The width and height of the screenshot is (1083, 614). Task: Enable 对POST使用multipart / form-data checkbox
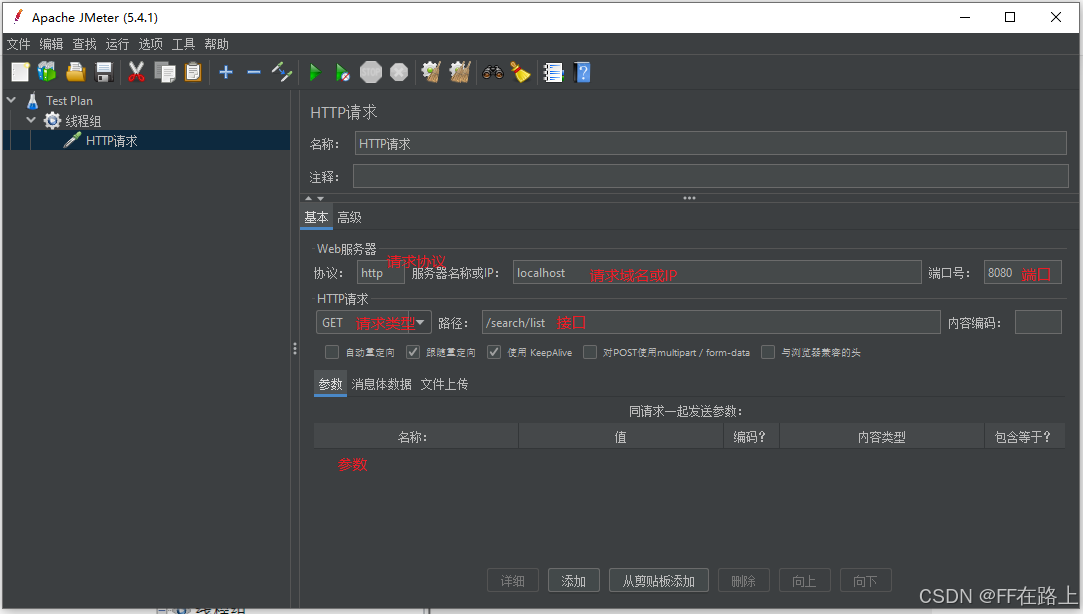pos(590,352)
